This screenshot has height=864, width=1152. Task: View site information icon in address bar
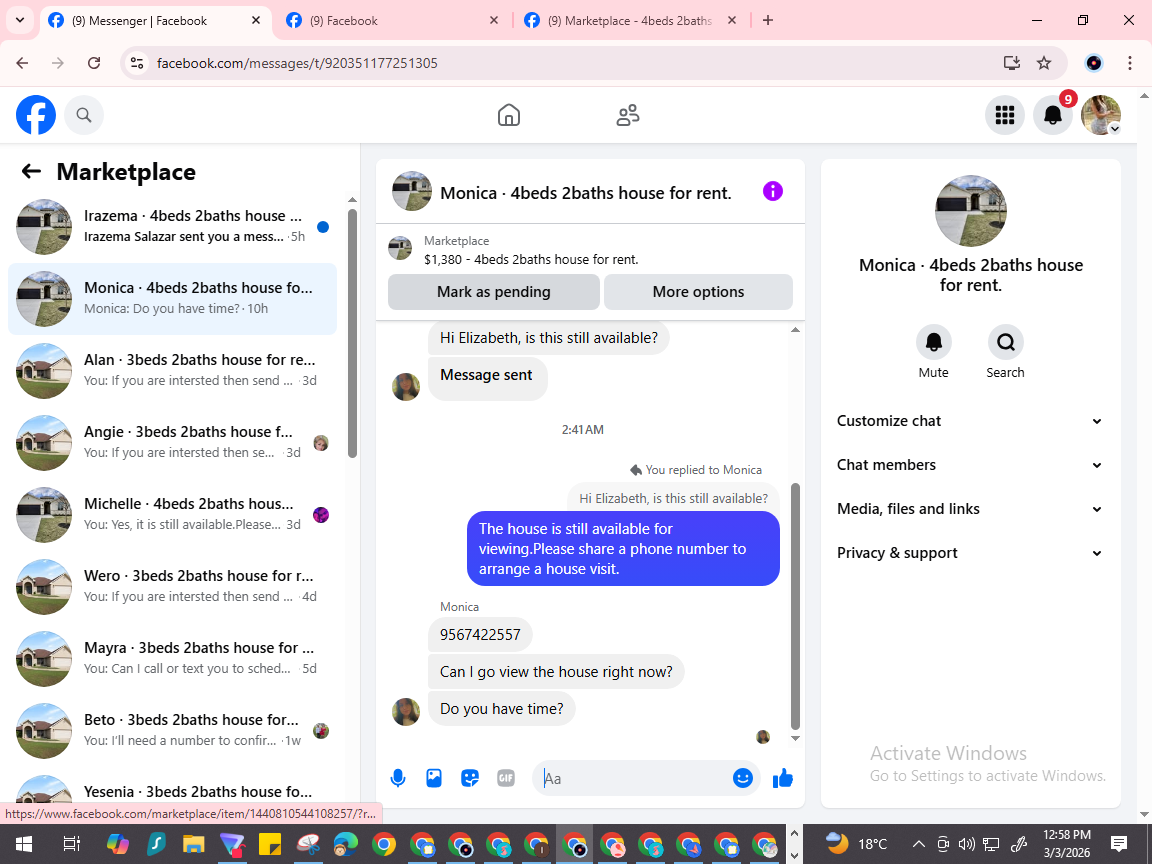137,63
